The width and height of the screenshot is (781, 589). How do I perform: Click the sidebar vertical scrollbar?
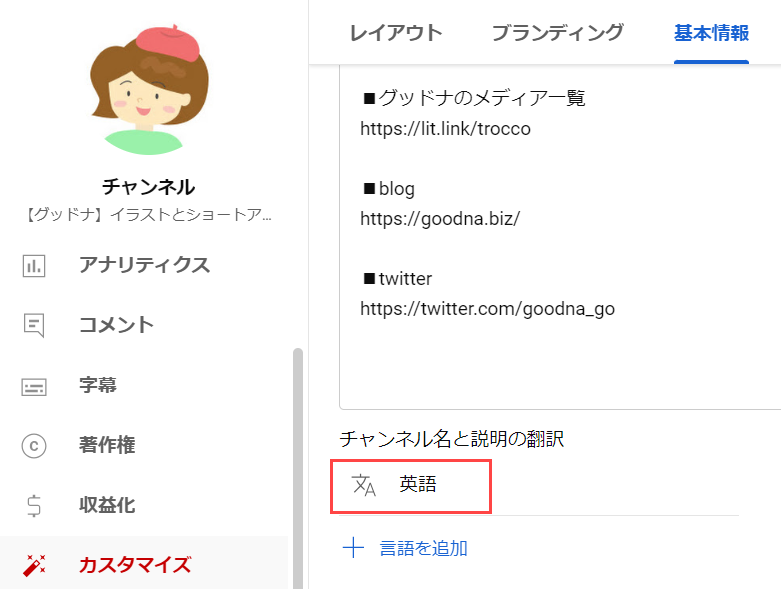point(295,460)
